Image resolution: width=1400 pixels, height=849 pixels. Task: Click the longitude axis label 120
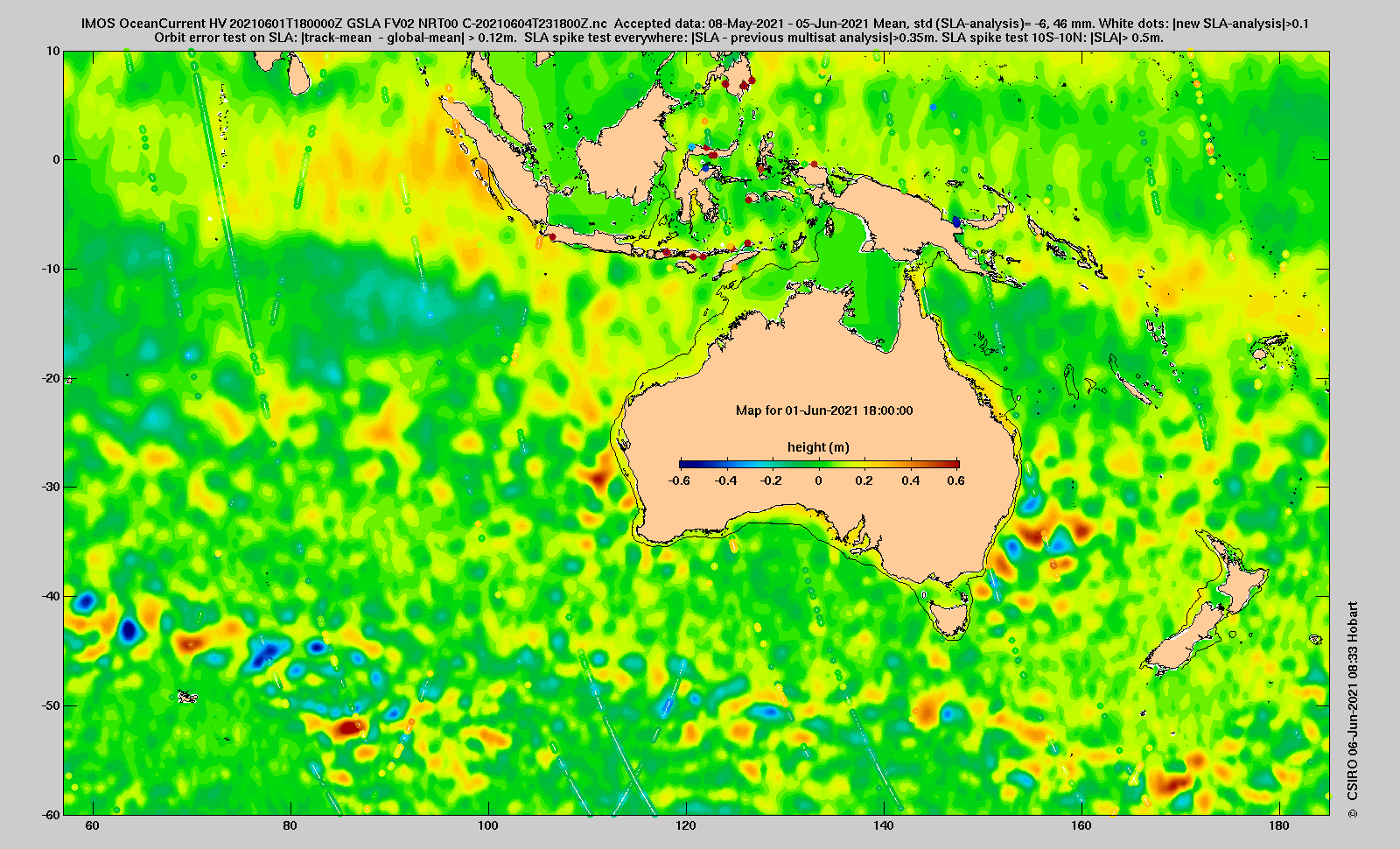point(686,826)
